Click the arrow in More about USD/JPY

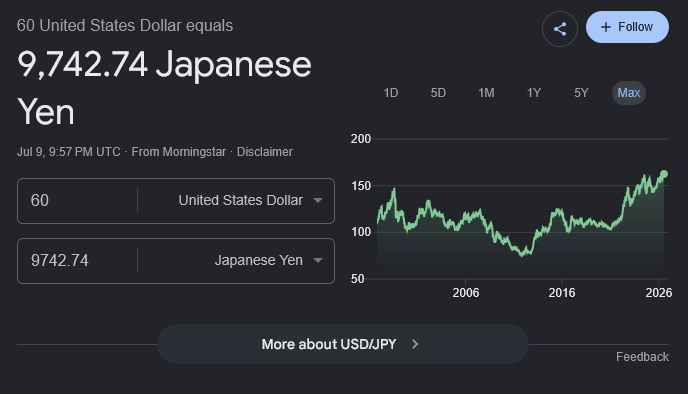pyautogui.click(x=415, y=344)
